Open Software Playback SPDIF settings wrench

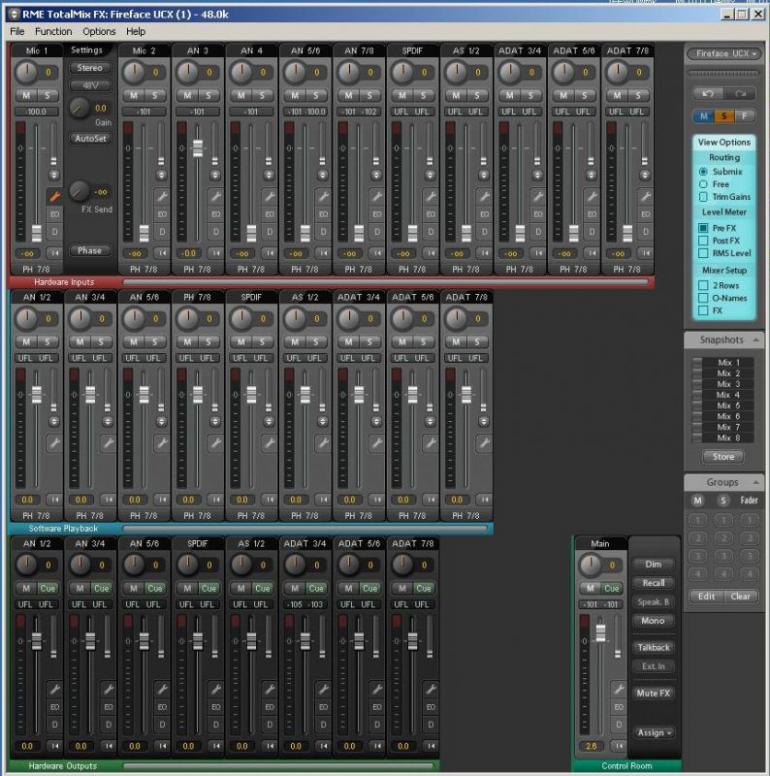point(269,443)
